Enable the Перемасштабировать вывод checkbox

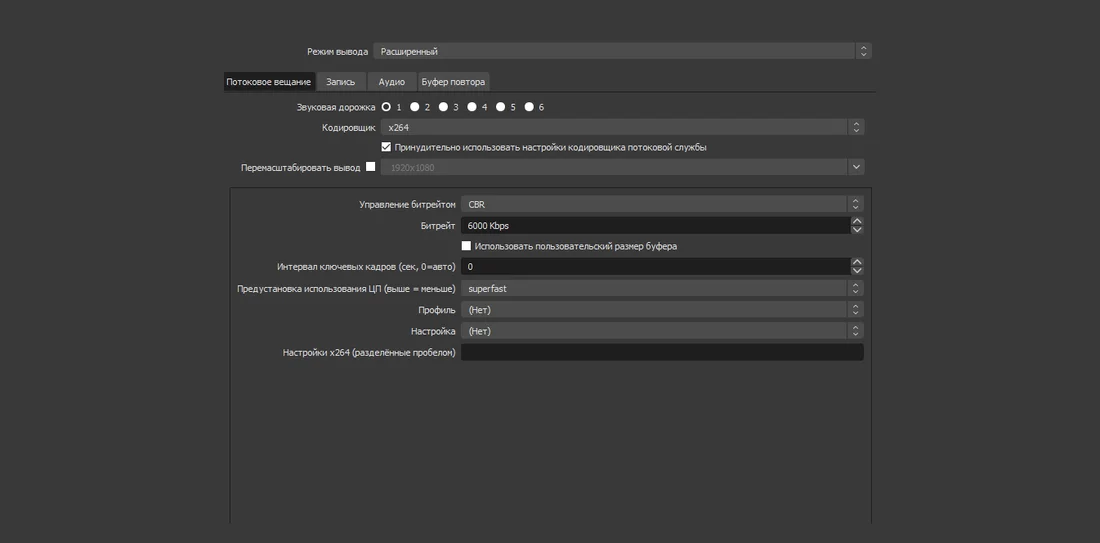click(x=370, y=167)
